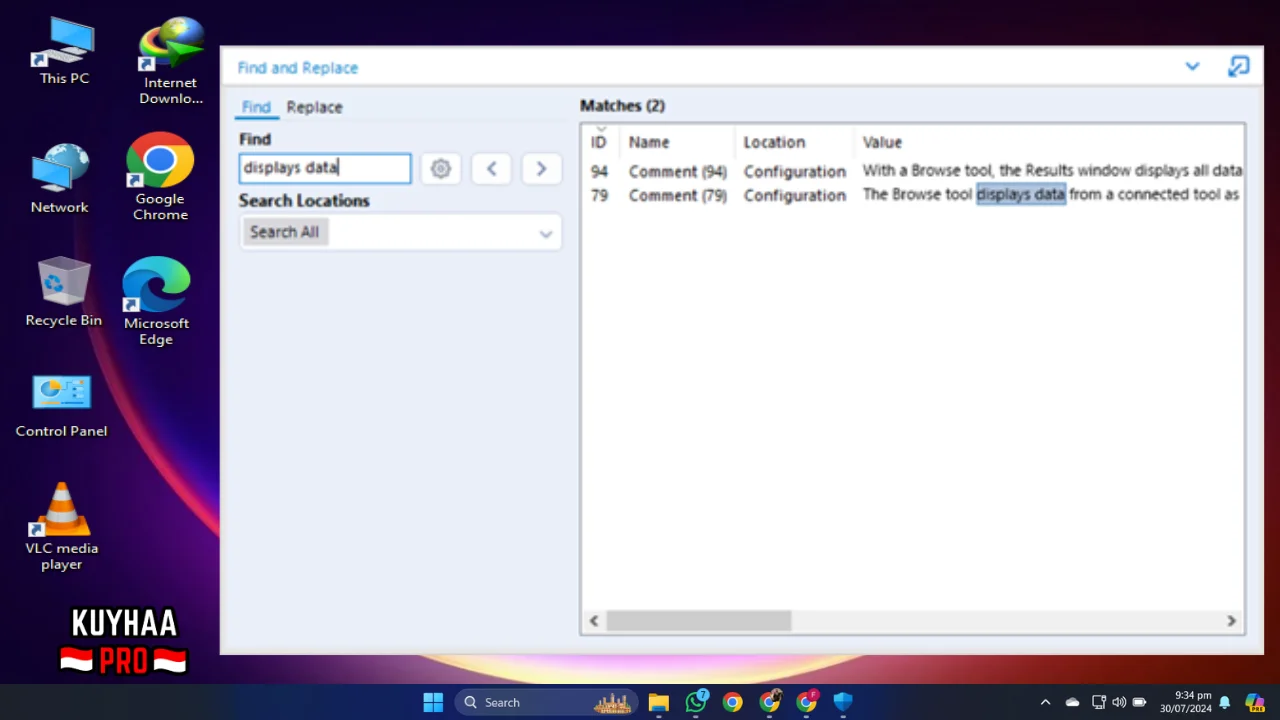
Task: Select Internet Download Manager desktop icon
Action: (x=171, y=61)
